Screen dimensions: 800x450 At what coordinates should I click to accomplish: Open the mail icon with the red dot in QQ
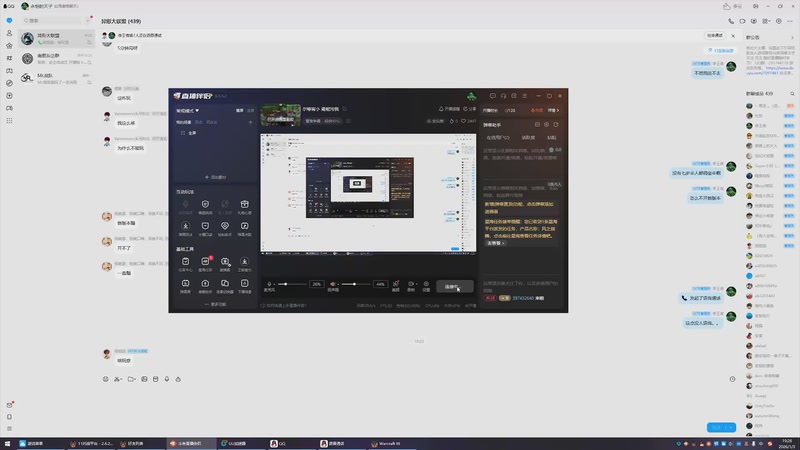(x=9, y=405)
